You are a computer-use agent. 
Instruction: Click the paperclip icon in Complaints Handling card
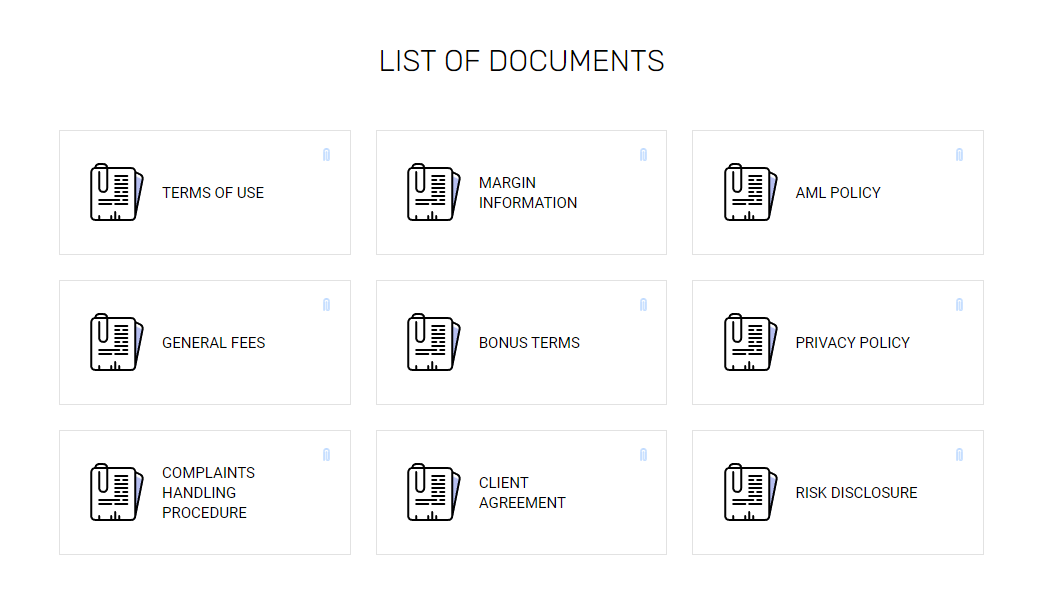click(327, 454)
